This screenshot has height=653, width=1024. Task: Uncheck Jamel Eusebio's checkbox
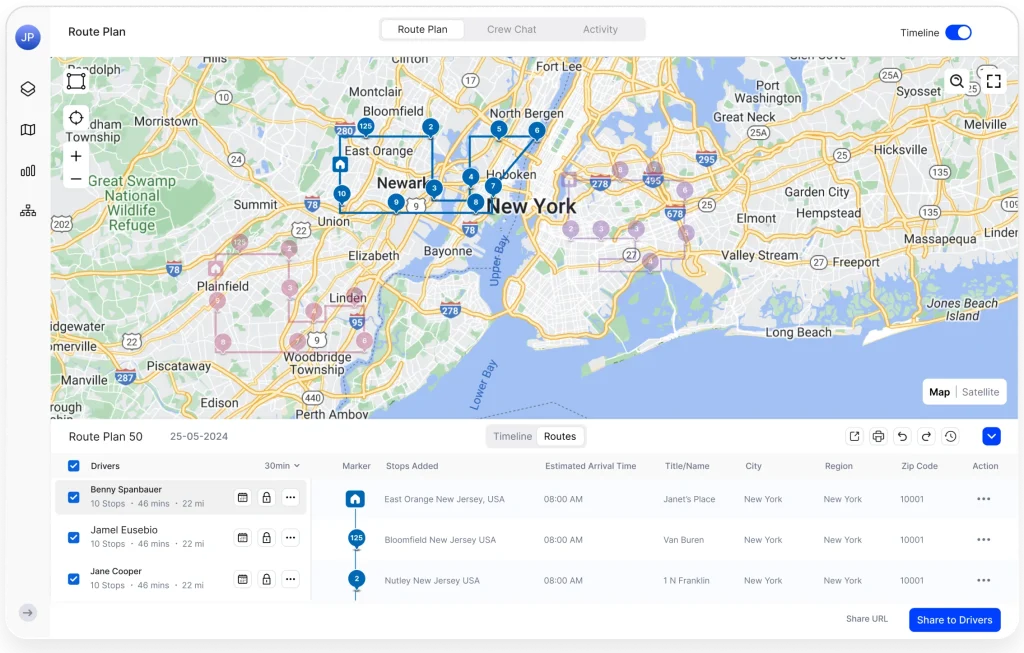click(74, 538)
